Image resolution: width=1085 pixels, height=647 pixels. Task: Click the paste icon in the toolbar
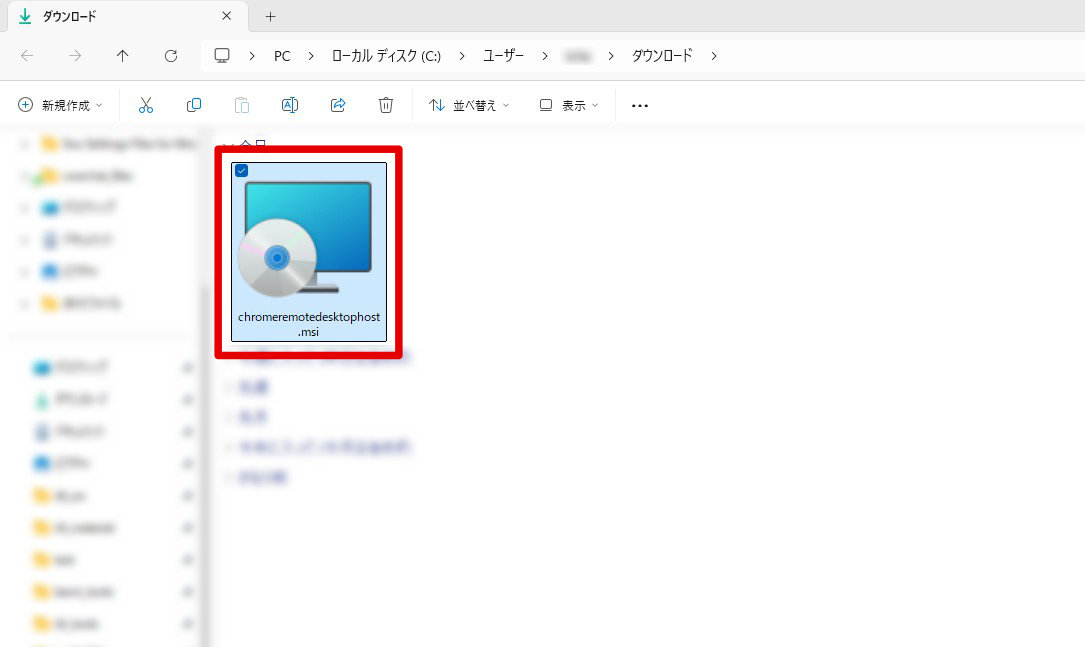coord(242,104)
